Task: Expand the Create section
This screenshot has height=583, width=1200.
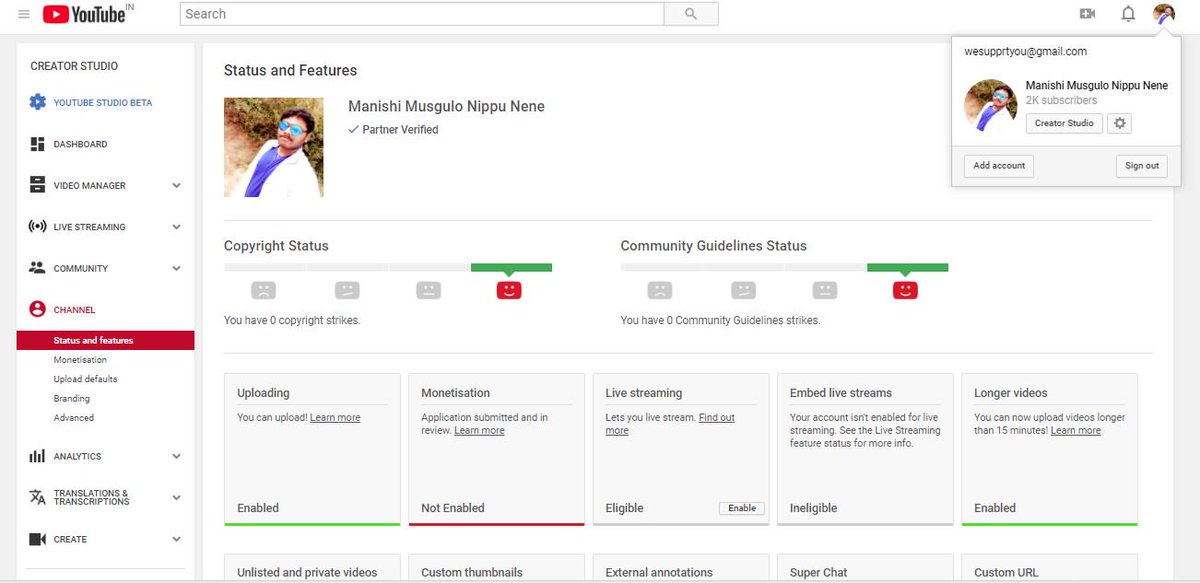Action: 176,539
